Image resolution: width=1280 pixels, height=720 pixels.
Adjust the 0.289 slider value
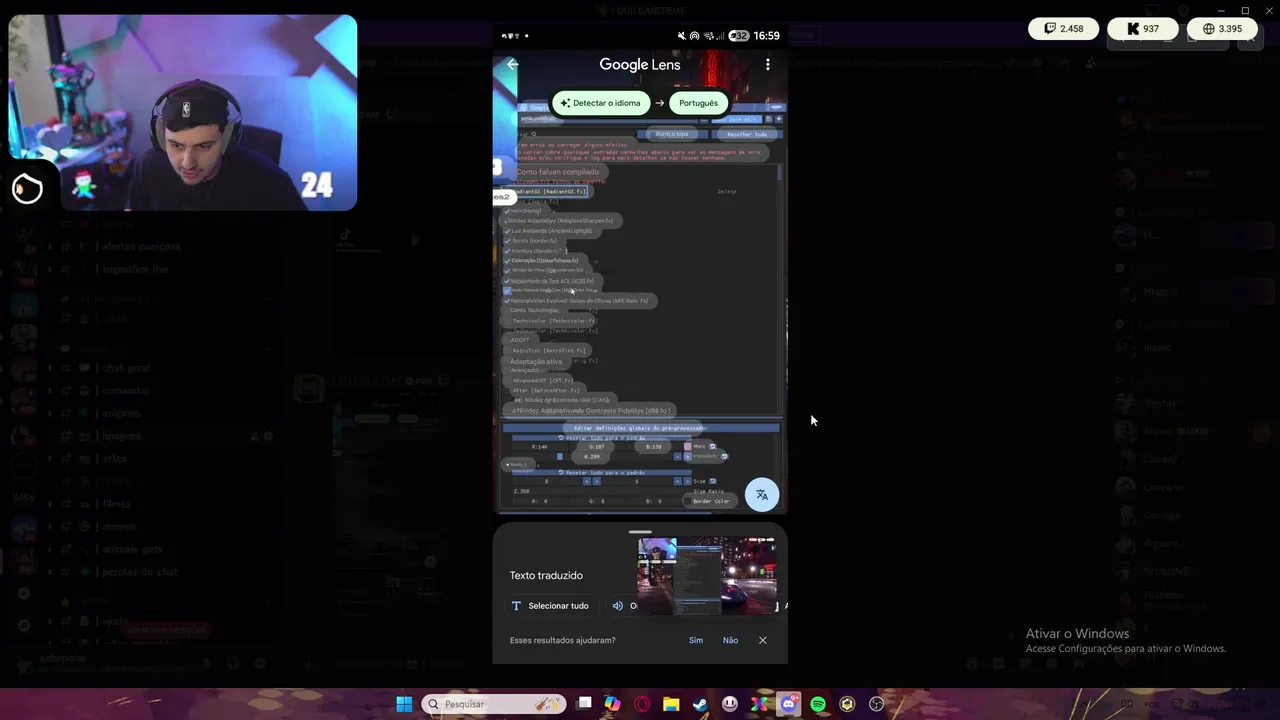(592, 457)
